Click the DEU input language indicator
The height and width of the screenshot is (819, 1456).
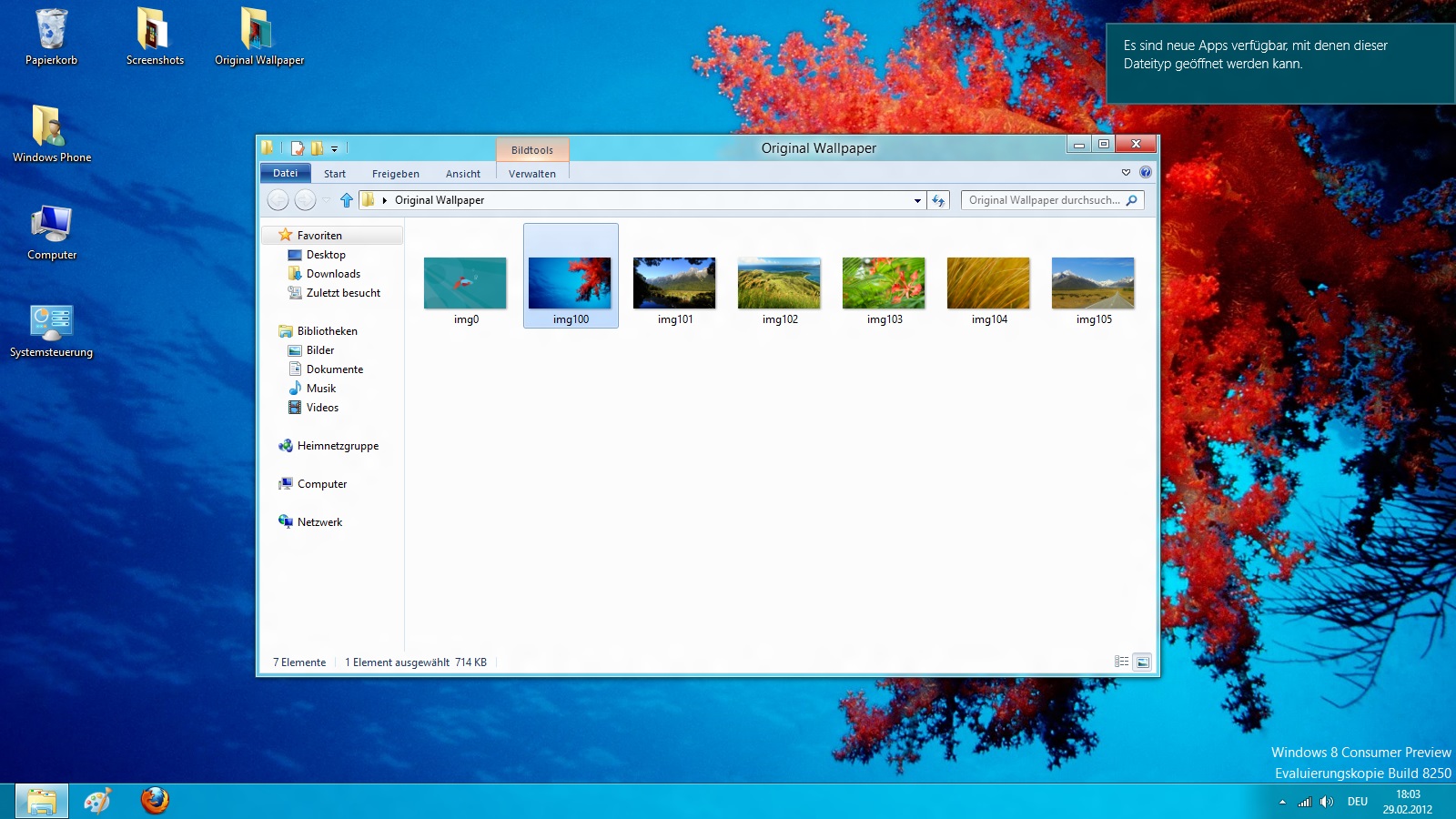1358,802
